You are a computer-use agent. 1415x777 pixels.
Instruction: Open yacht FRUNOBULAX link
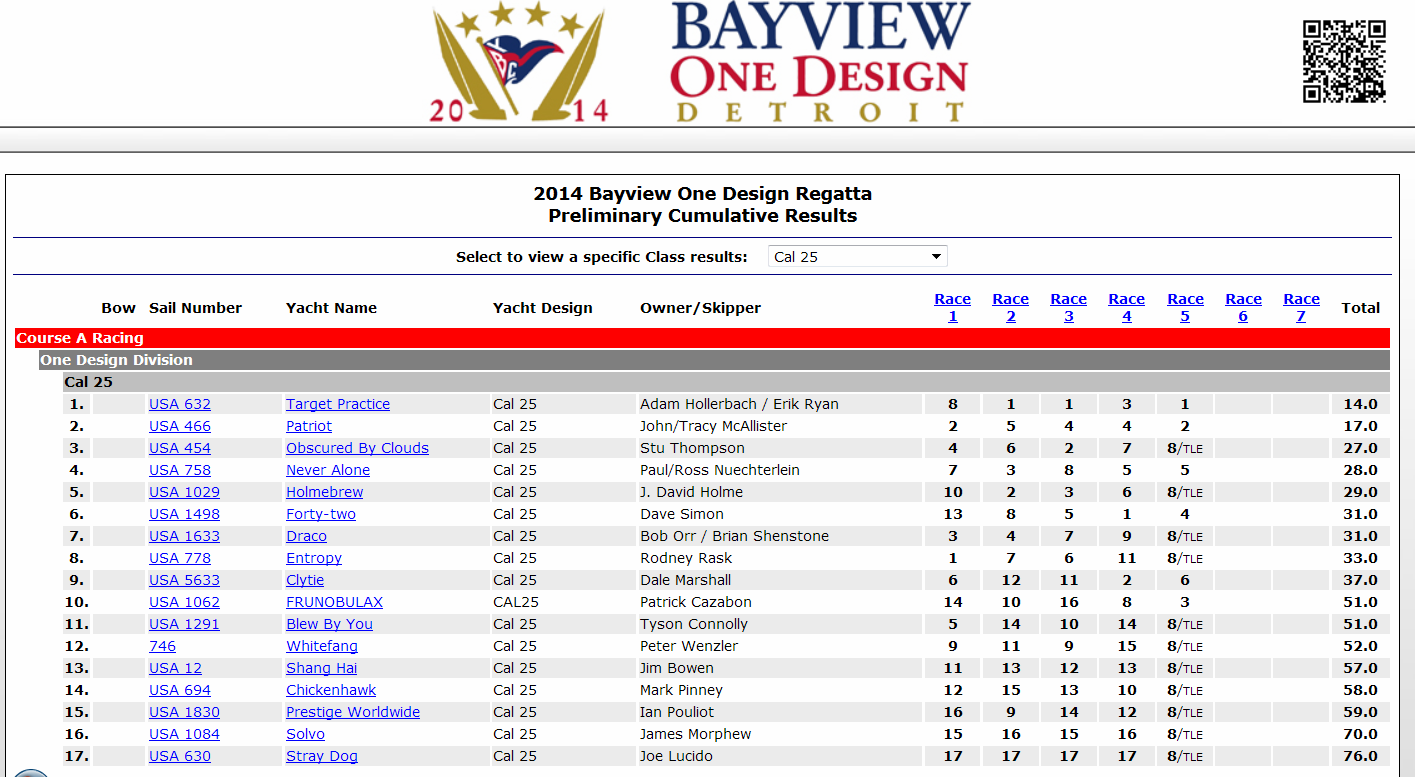(x=334, y=602)
